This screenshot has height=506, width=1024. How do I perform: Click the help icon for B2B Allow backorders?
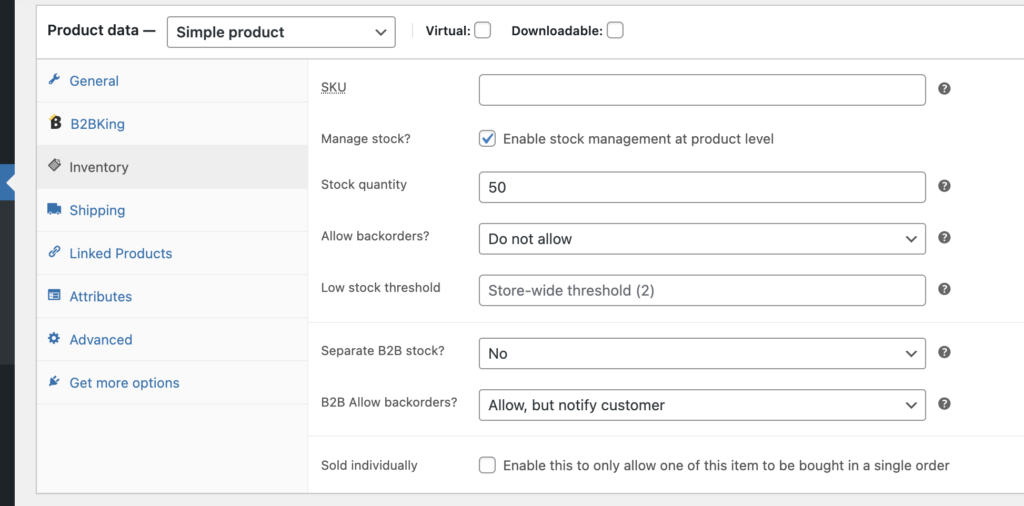(944, 404)
